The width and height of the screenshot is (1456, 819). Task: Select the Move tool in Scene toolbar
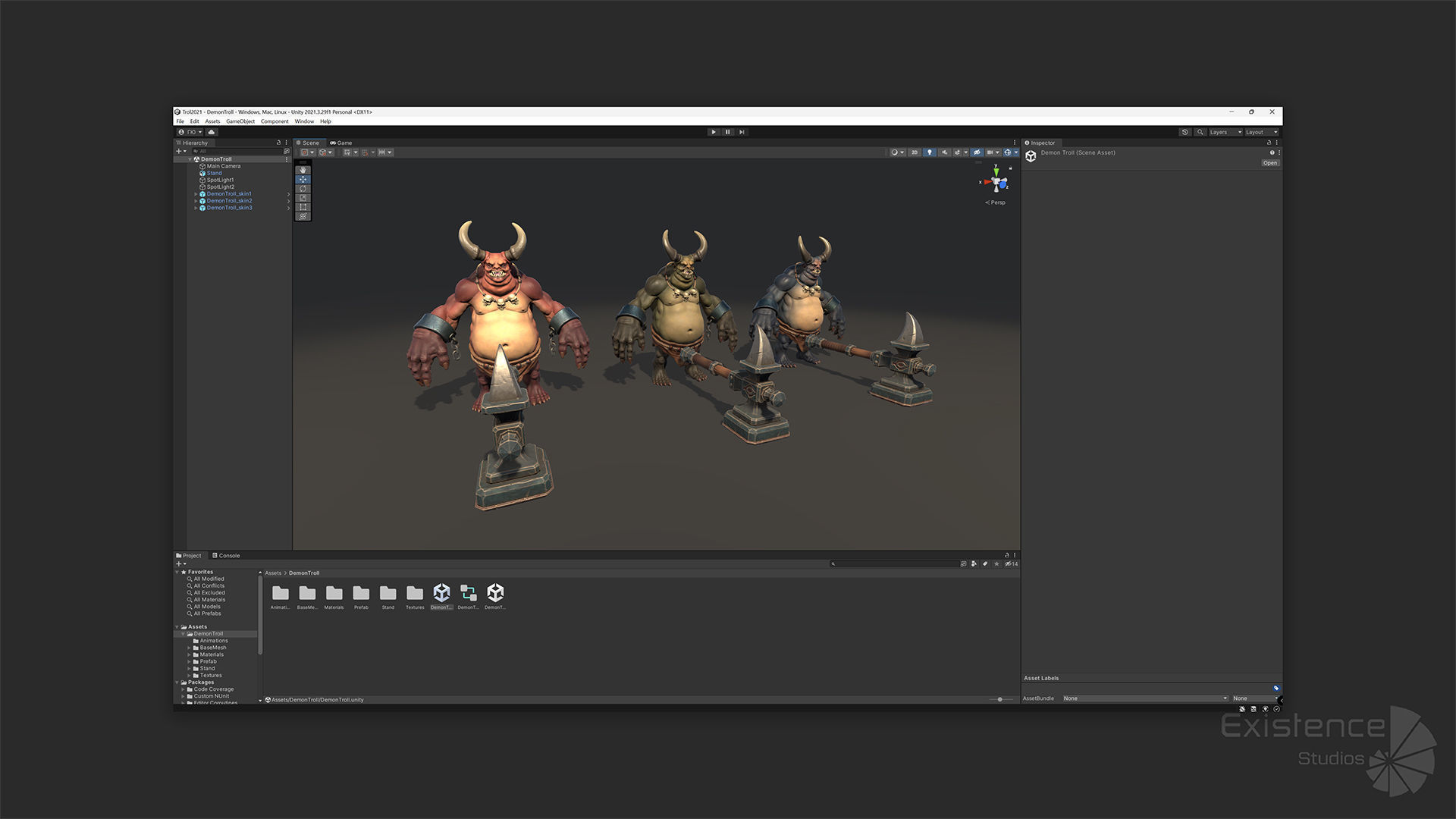click(303, 180)
